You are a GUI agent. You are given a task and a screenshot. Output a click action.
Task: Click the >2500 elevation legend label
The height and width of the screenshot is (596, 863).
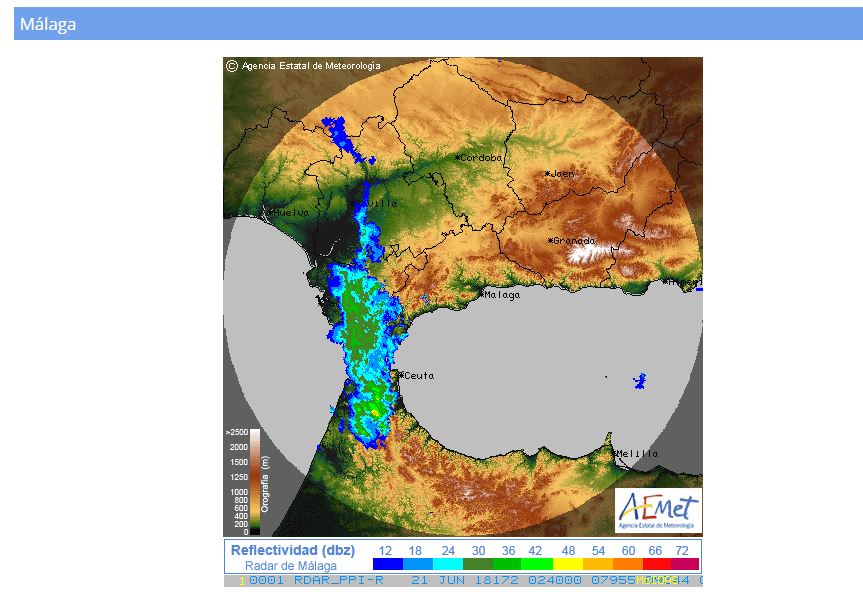point(237,433)
